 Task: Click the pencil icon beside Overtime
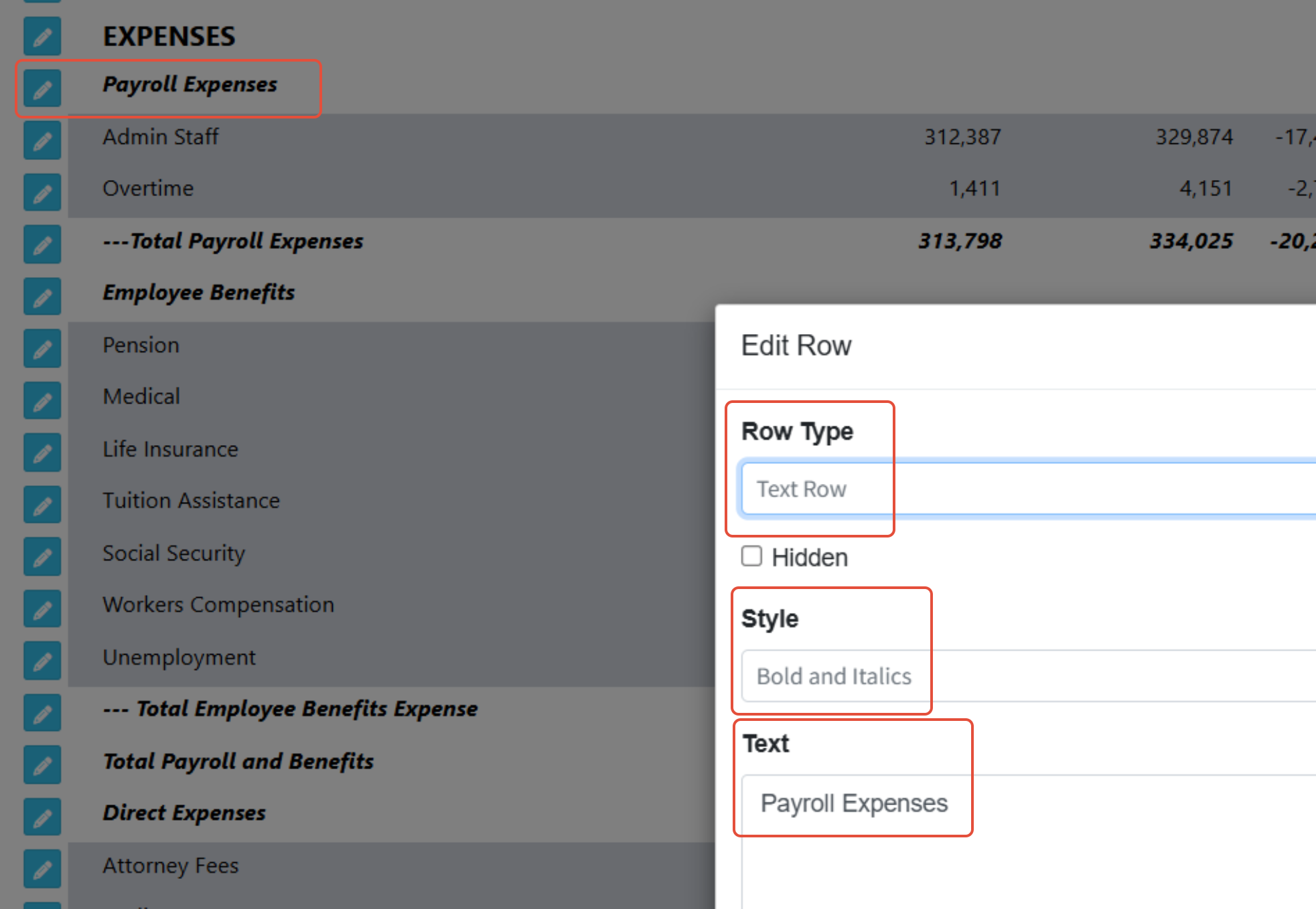pyautogui.click(x=42, y=193)
